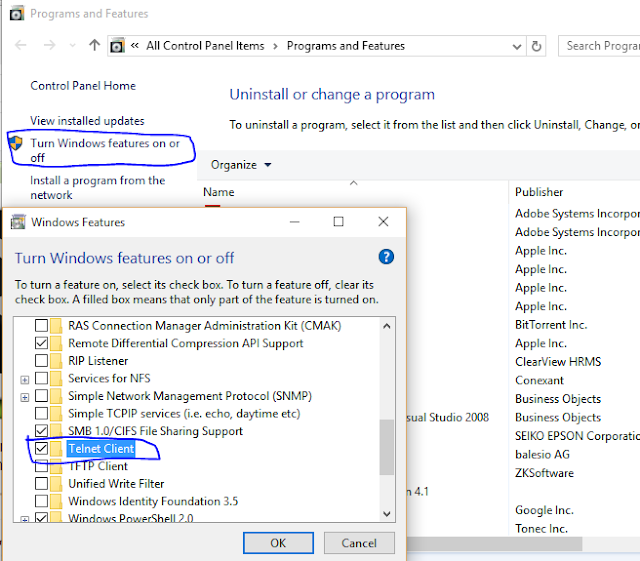
Task: Click folder icon beside Windows Identity Foundation
Action: coord(56,501)
